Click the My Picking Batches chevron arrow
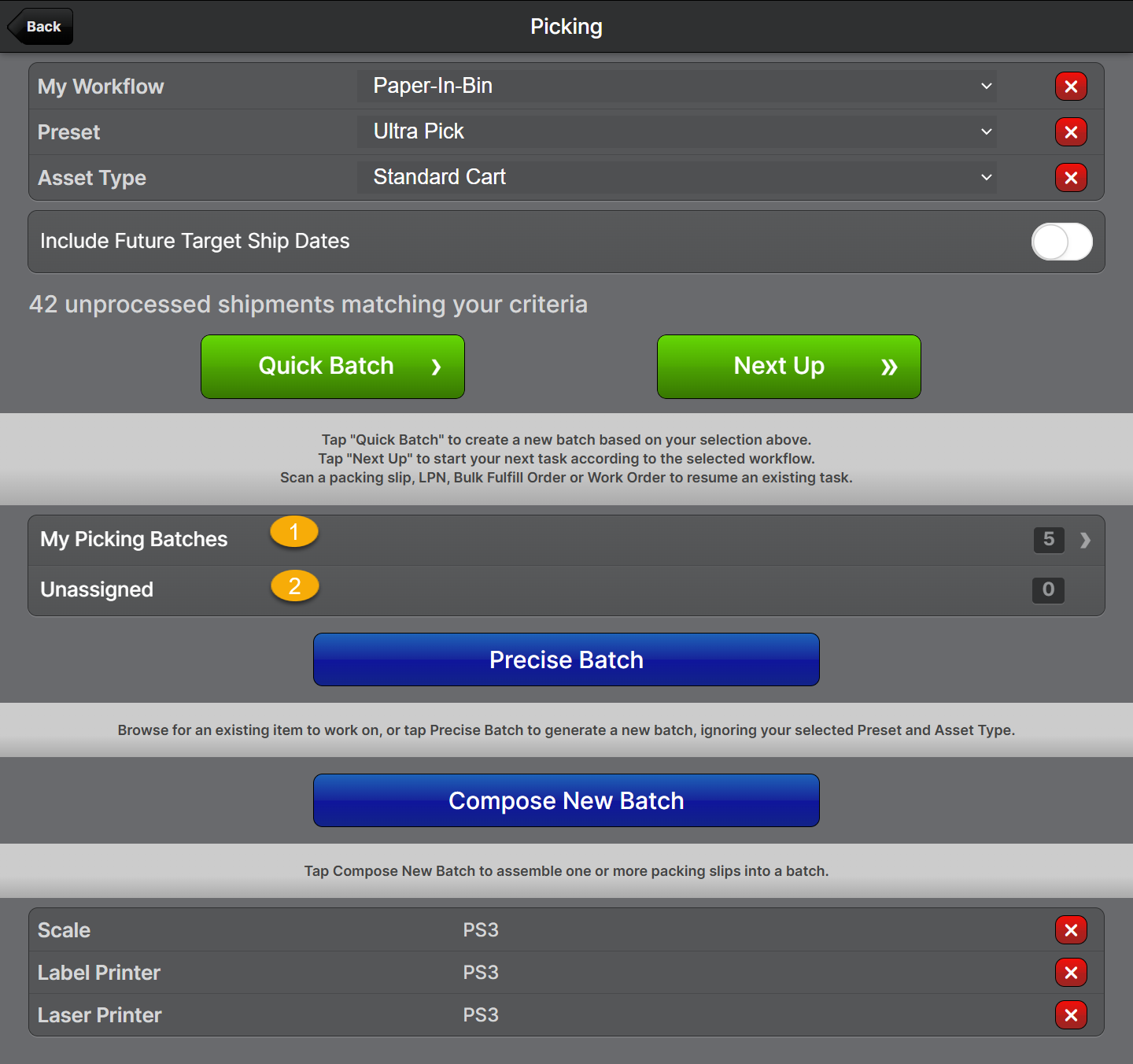1133x1064 pixels. (x=1085, y=540)
